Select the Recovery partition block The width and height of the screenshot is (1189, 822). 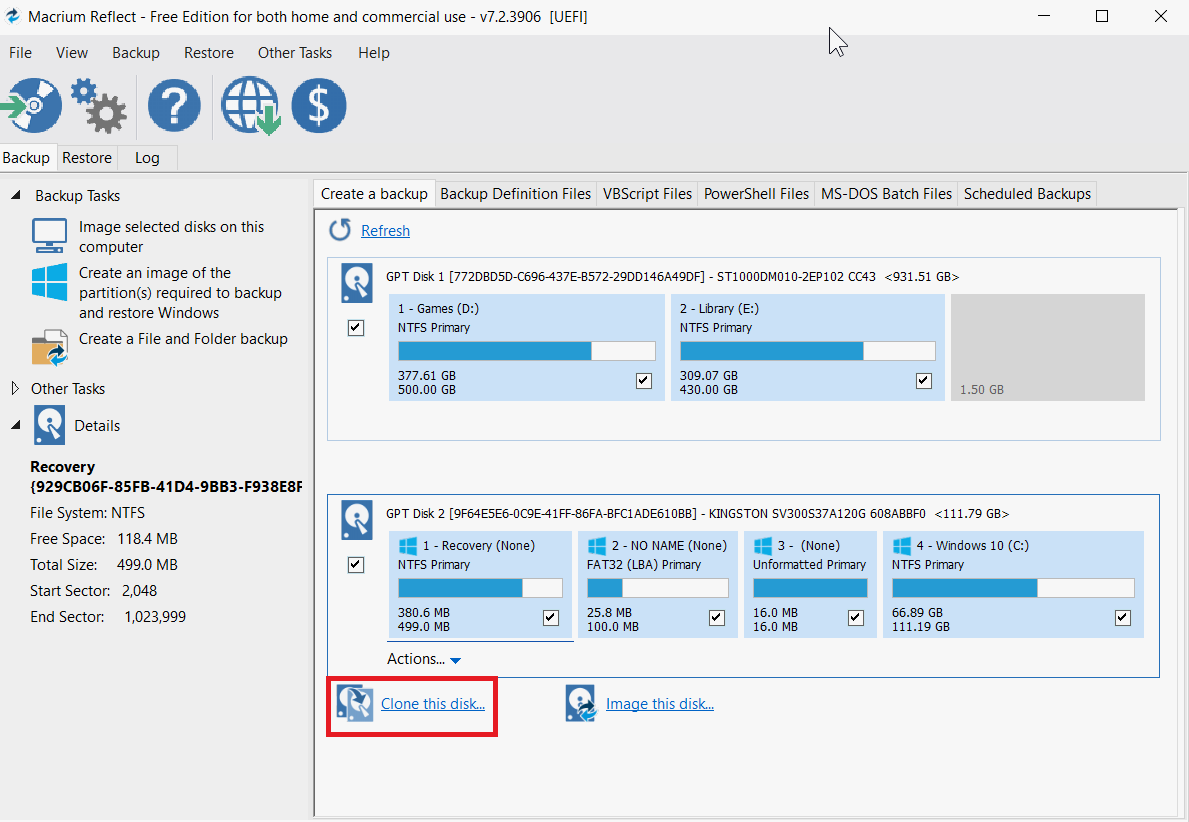481,585
